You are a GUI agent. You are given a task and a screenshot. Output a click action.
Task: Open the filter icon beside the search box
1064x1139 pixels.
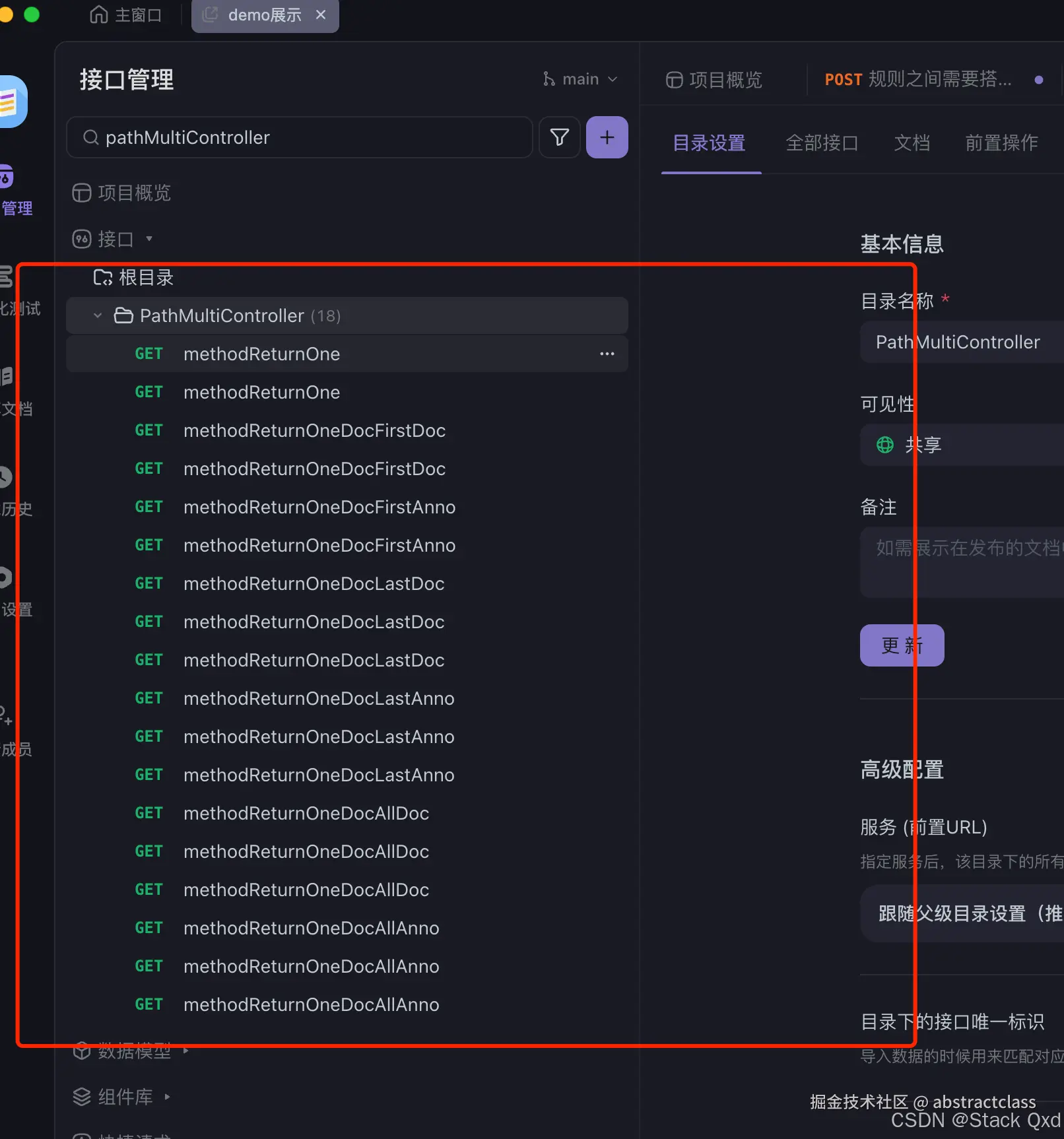(558, 137)
